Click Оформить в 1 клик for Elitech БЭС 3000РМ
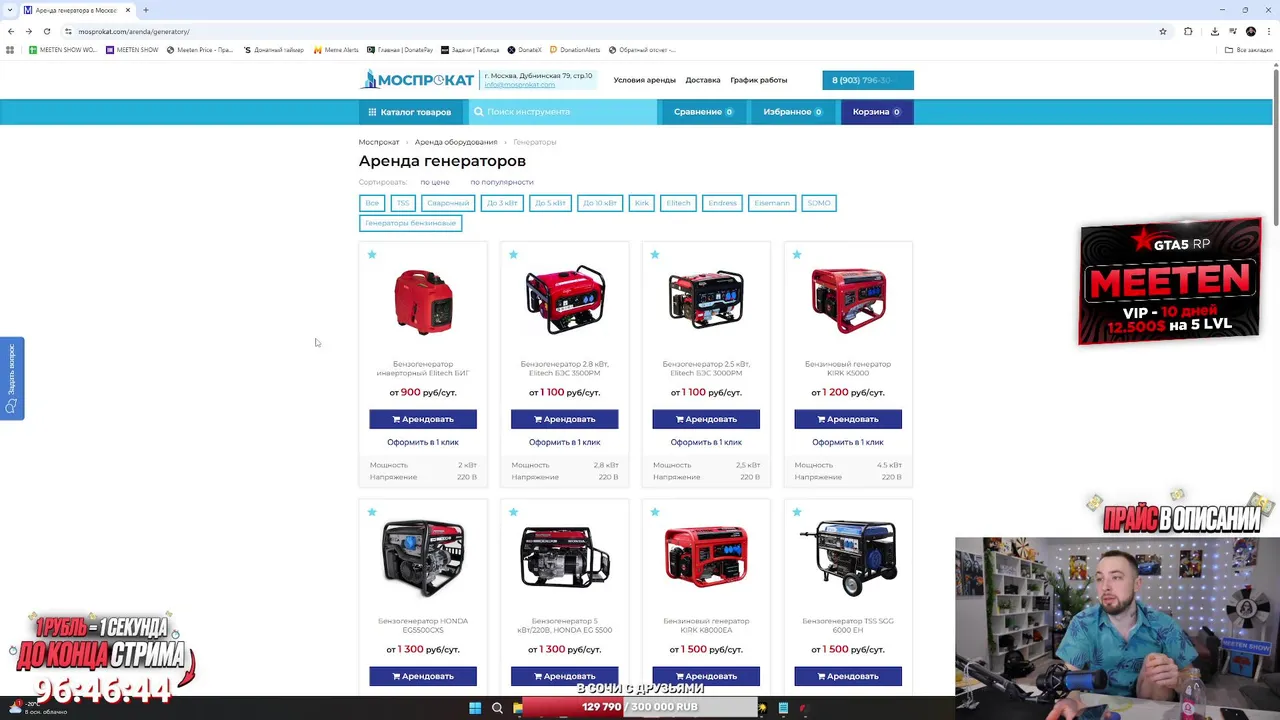Viewport: 1280px width, 720px height. pyautogui.click(x=706, y=442)
